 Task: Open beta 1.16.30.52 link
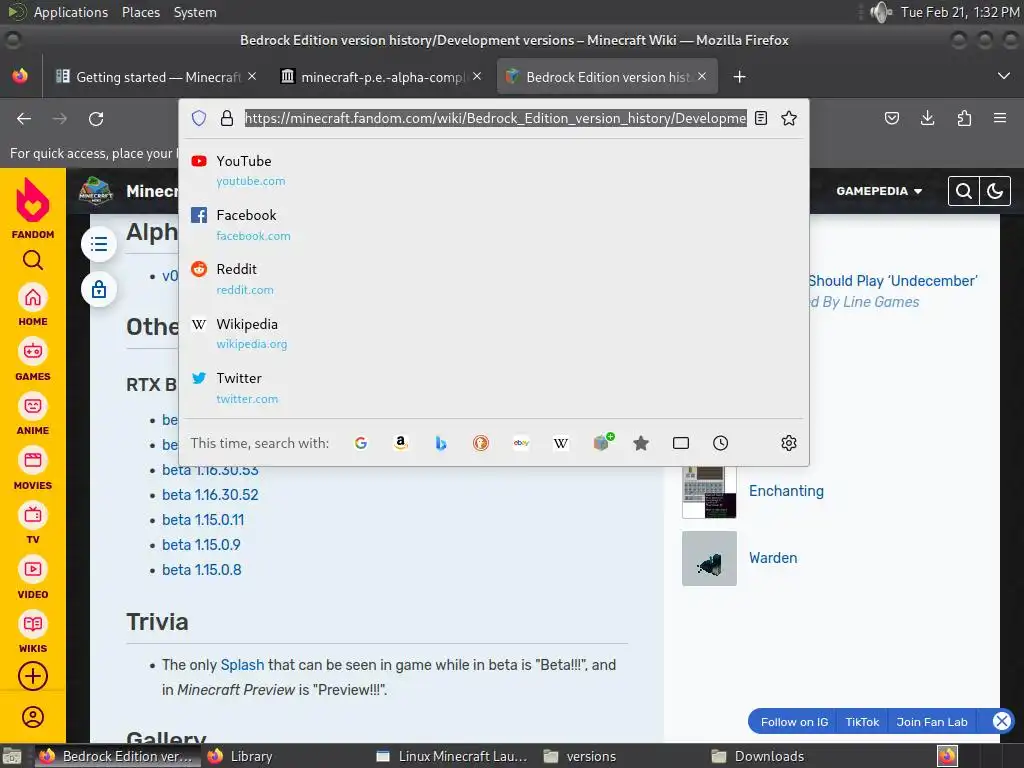point(210,494)
